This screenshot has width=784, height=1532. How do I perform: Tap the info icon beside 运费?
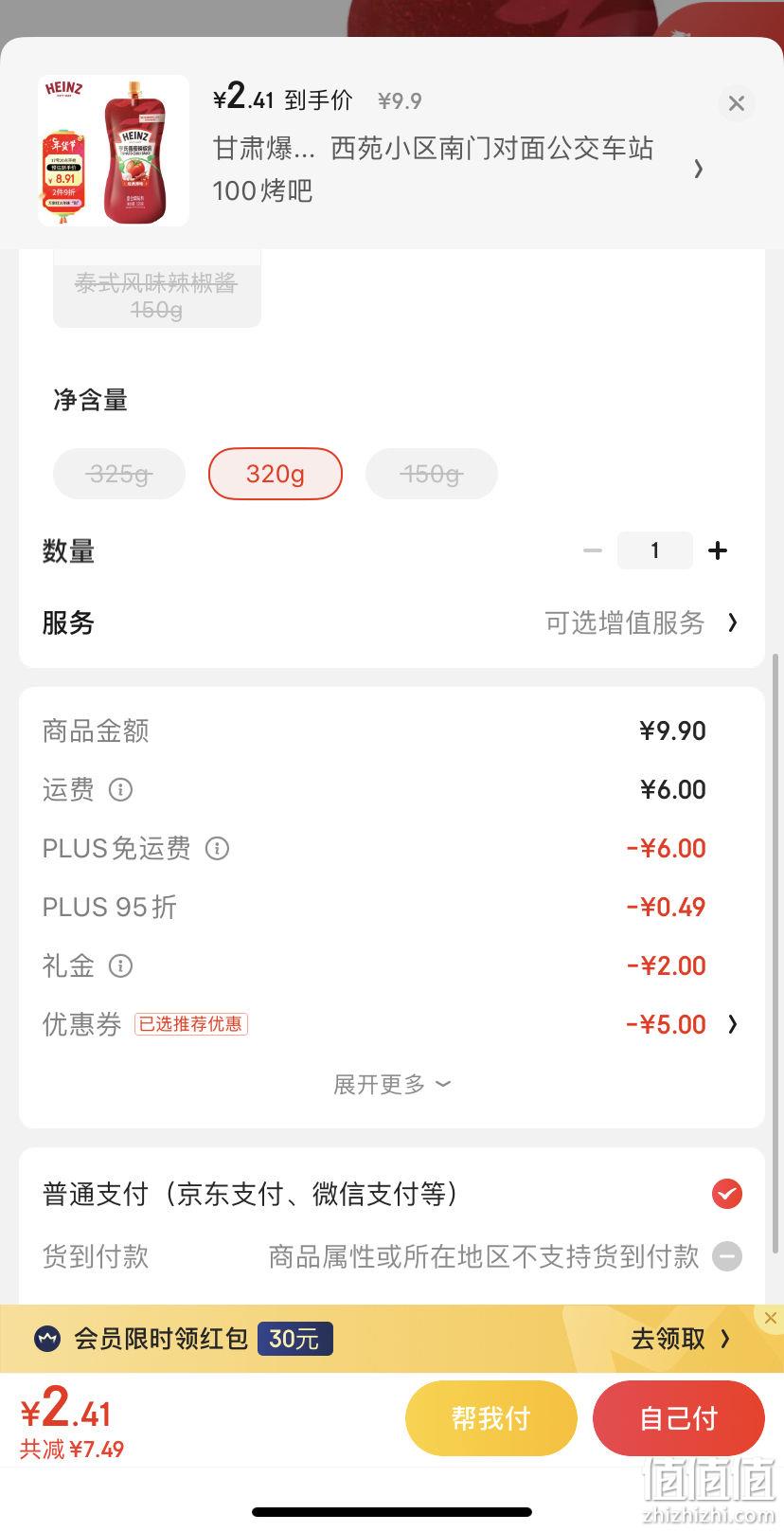pyautogui.click(x=120, y=789)
